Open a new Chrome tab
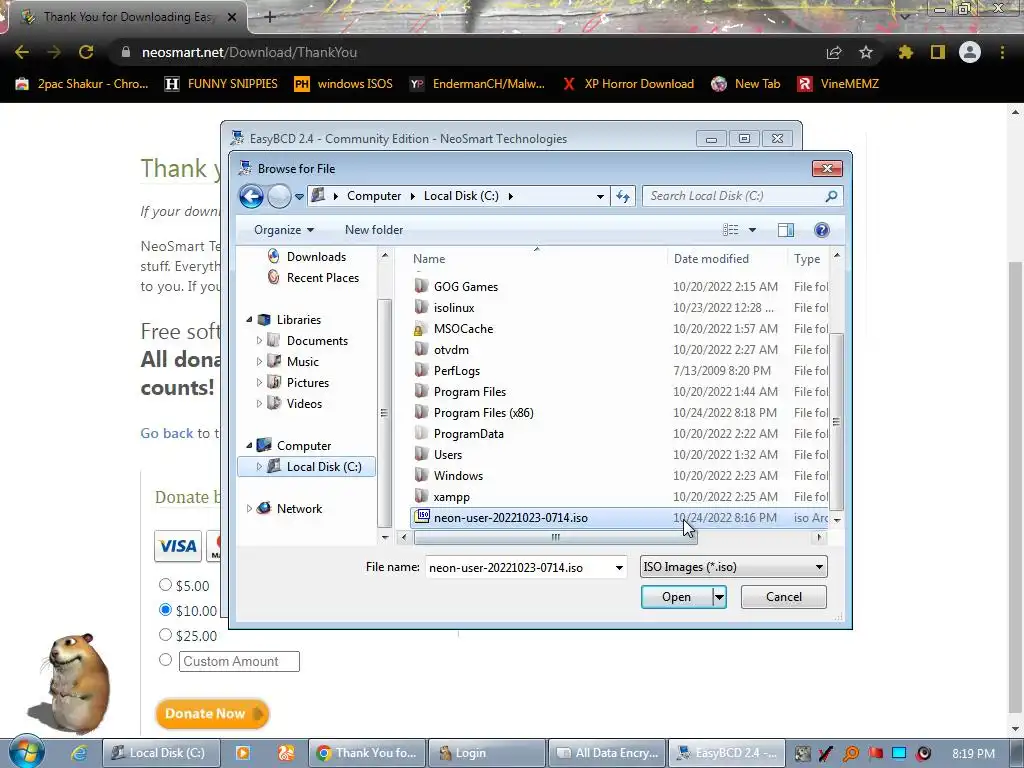The width and height of the screenshot is (1024, 768). point(270,17)
